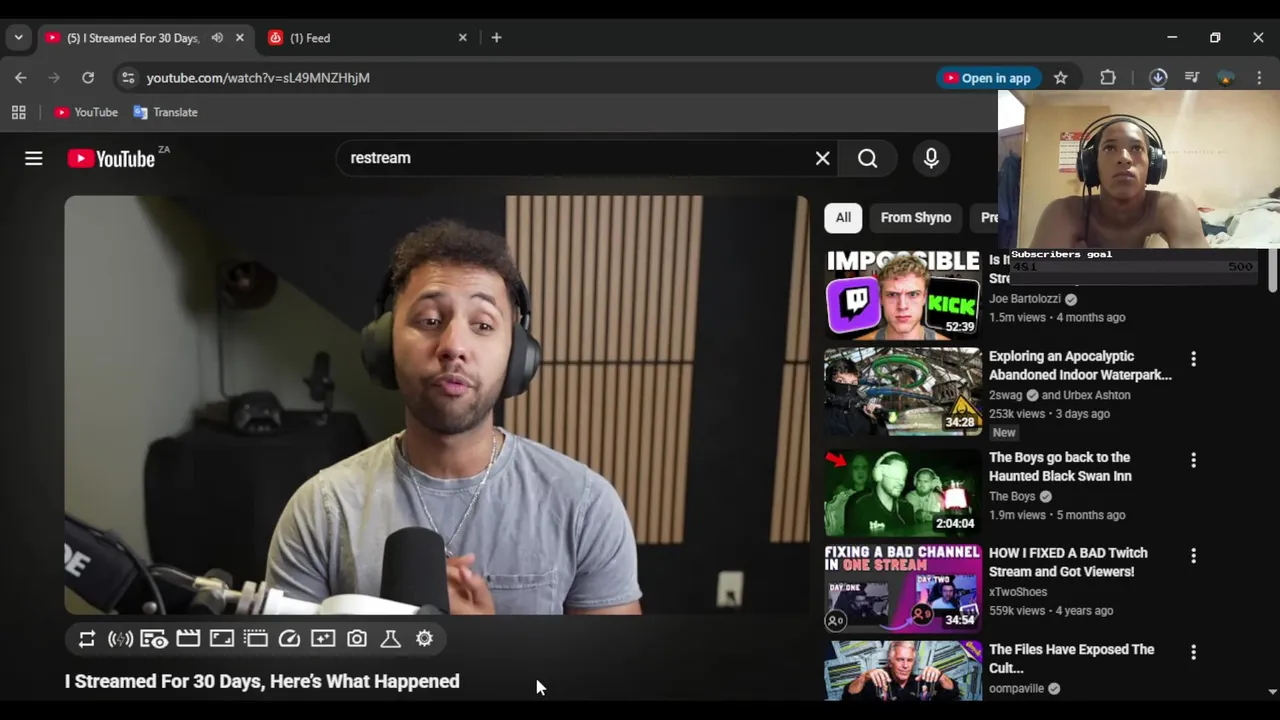The width and height of the screenshot is (1280, 720).
Task: Open the media controls music-note icon
Action: (x=1192, y=78)
